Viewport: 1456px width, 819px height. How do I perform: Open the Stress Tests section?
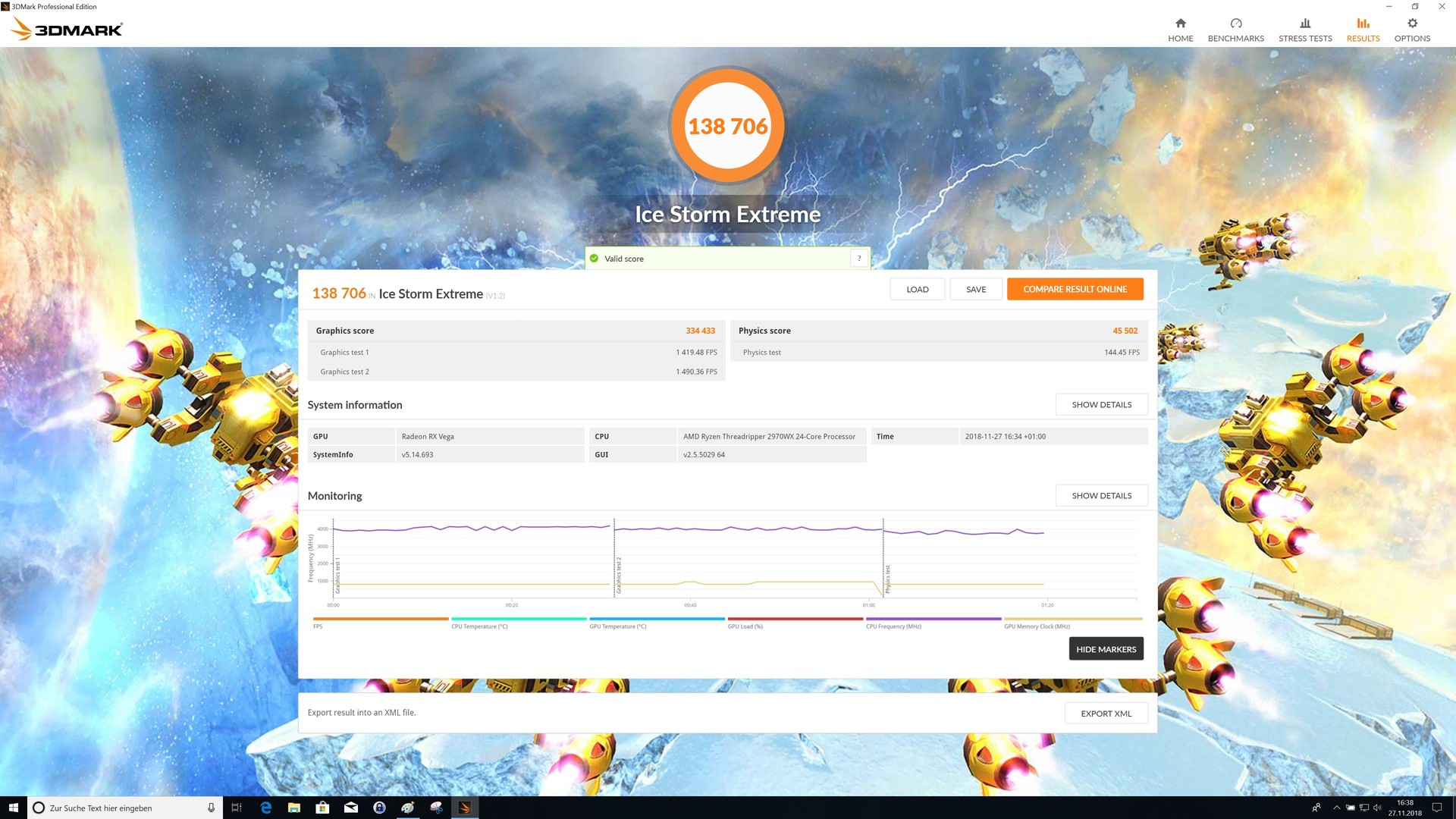[1304, 30]
